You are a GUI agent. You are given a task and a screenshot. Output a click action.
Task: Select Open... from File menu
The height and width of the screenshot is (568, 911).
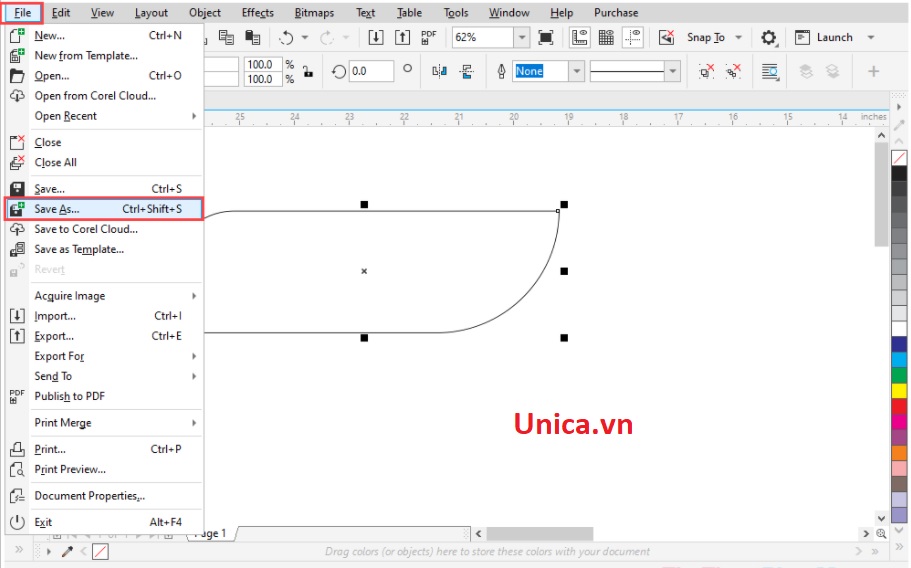pyautogui.click(x=104, y=76)
